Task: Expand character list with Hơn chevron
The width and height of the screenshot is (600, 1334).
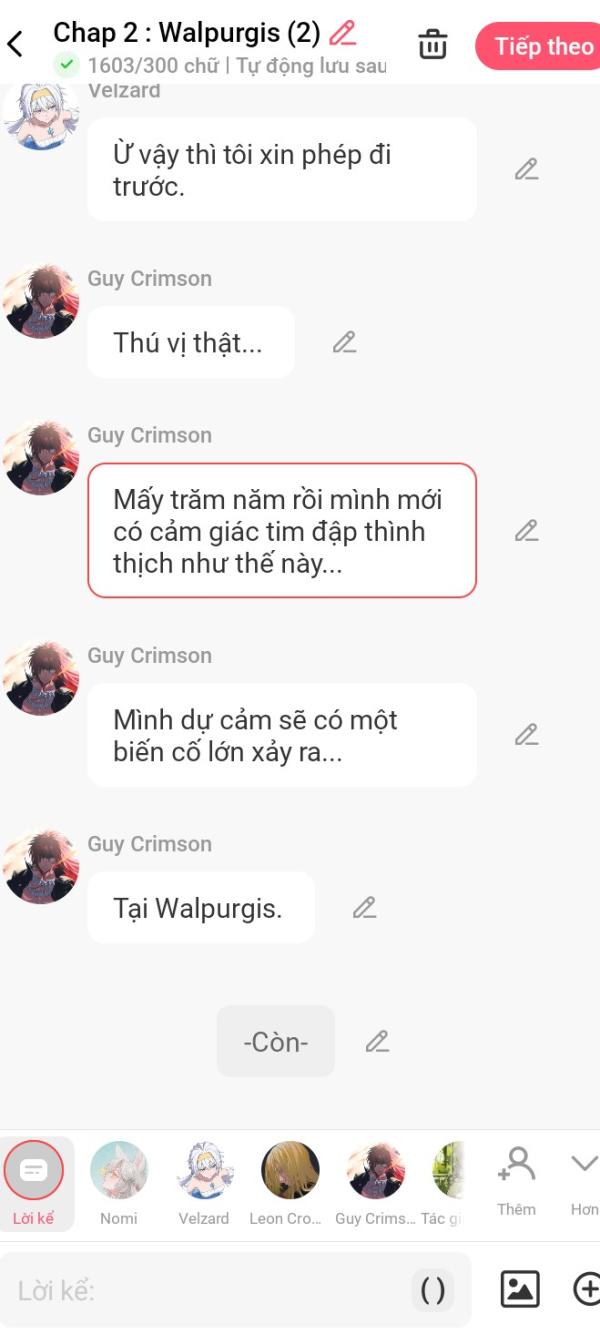Action: coord(584,1181)
